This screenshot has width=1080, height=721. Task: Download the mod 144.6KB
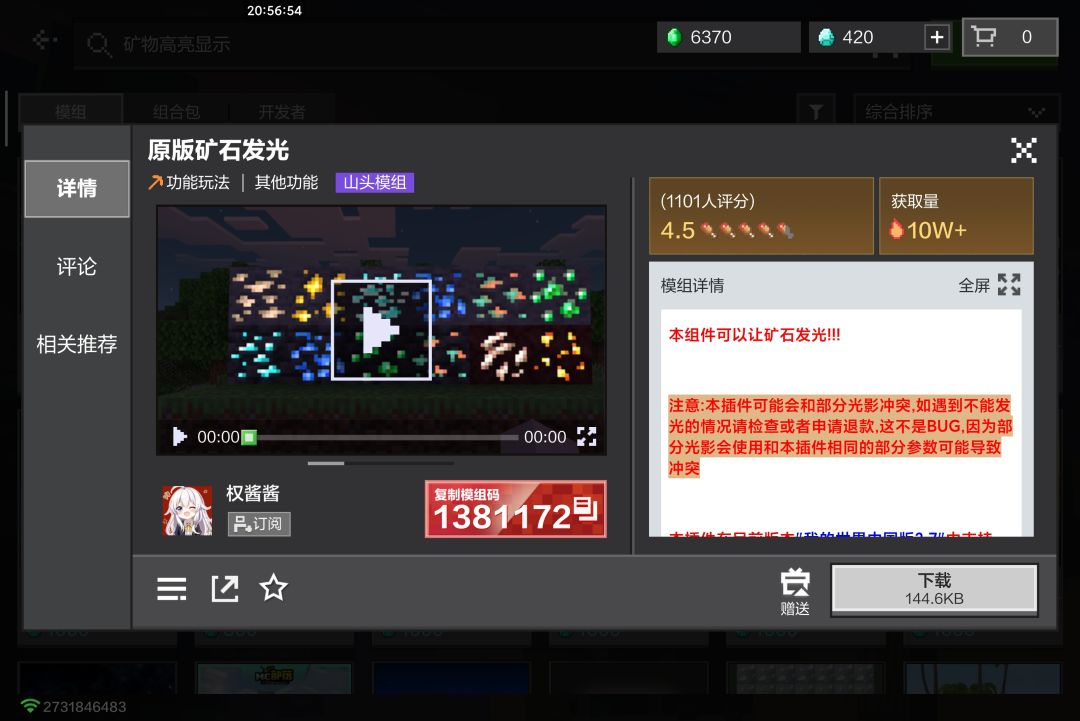point(934,589)
